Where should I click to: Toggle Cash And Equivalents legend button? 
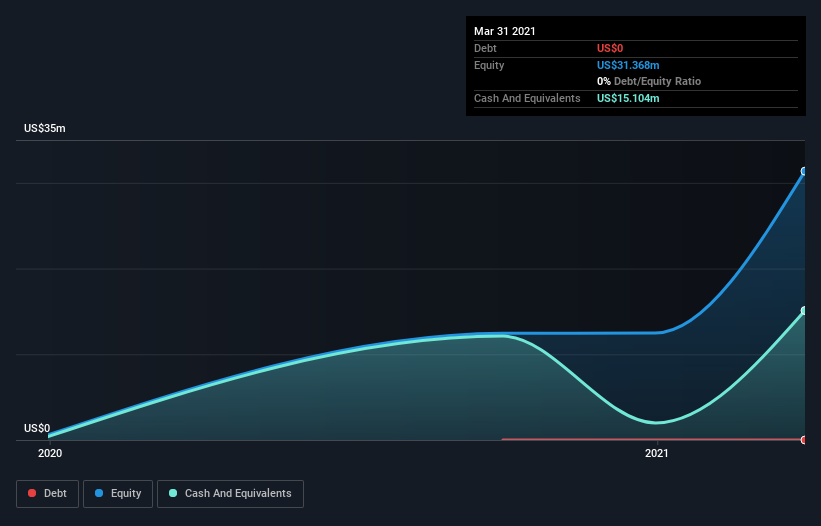pos(230,494)
